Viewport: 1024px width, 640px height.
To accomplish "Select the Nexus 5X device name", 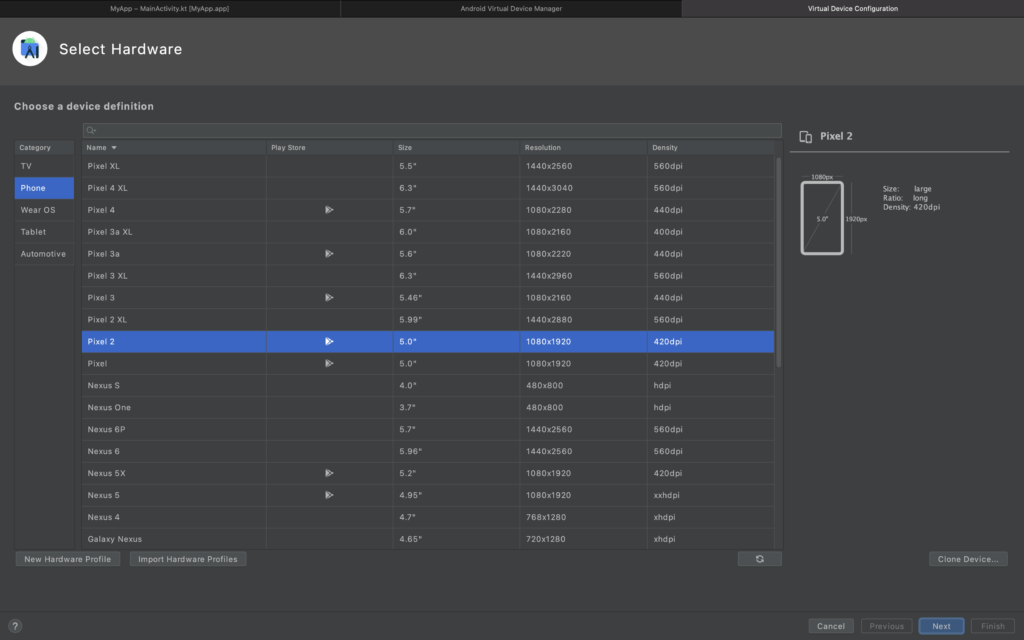I will click(x=106, y=473).
